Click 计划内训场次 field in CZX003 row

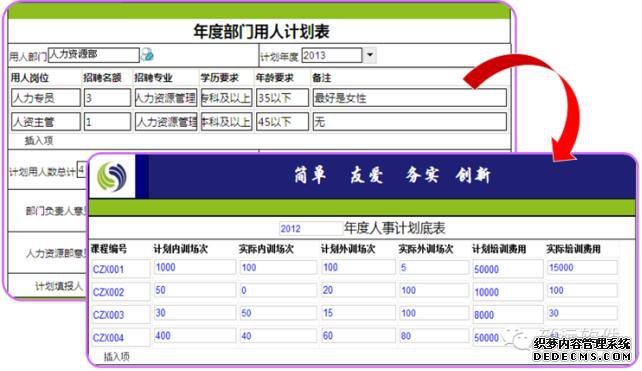(x=194, y=313)
